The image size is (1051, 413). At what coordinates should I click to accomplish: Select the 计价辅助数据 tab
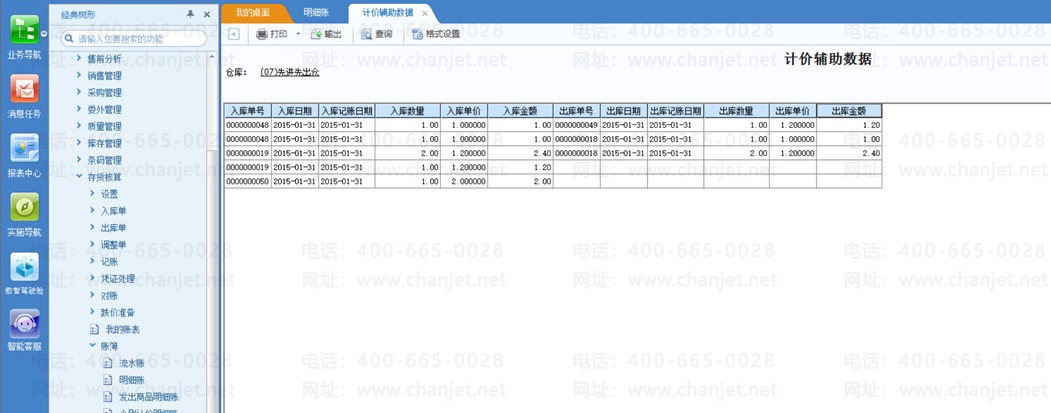pyautogui.click(x=387, y=13)
